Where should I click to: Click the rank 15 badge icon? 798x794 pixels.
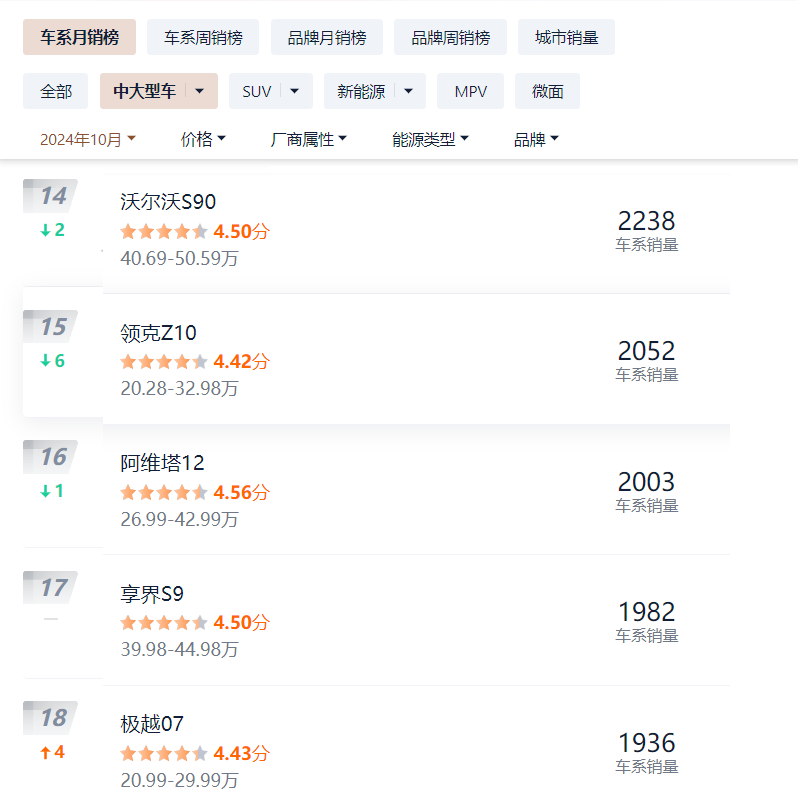pos(52,327)
